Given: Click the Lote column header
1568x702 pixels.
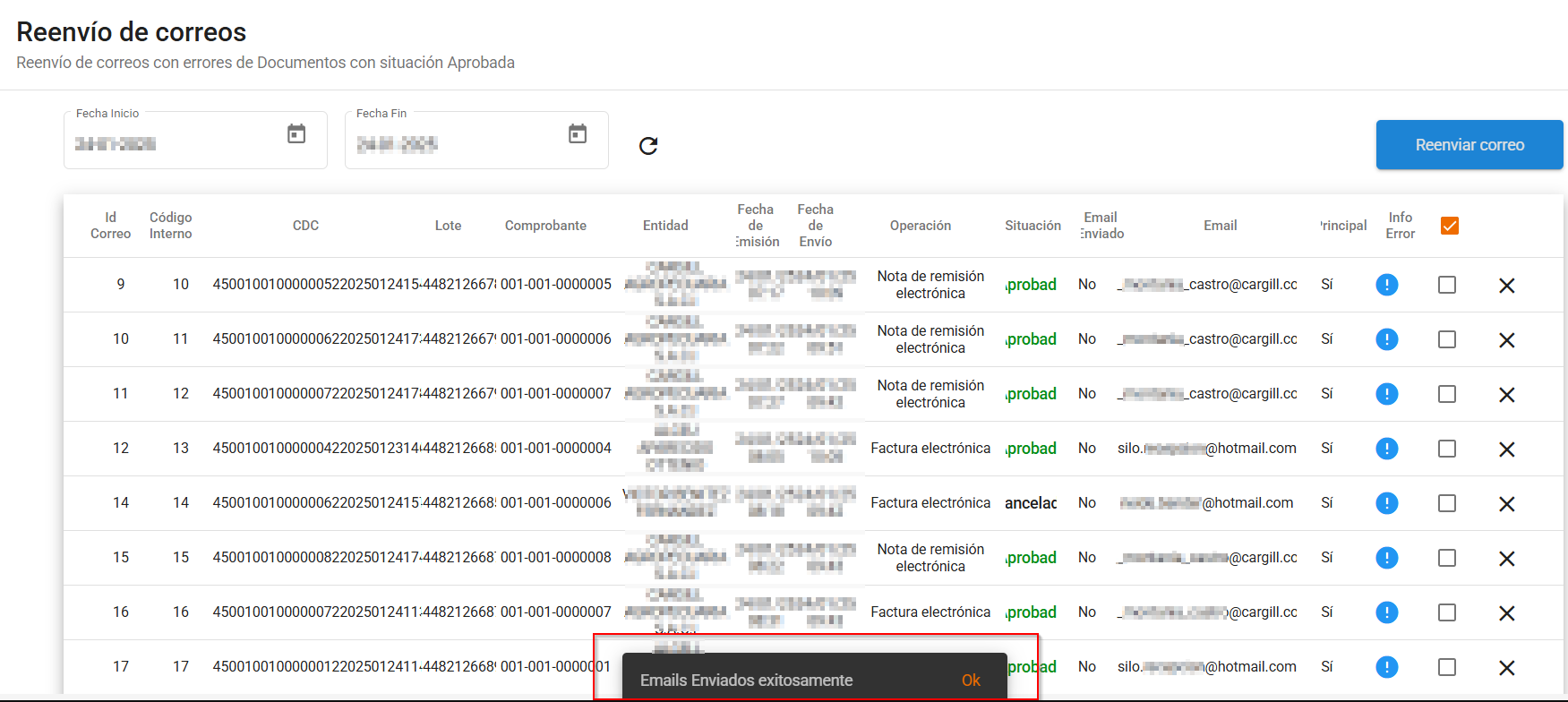Looking at the screenshot, I should (448, 226).
